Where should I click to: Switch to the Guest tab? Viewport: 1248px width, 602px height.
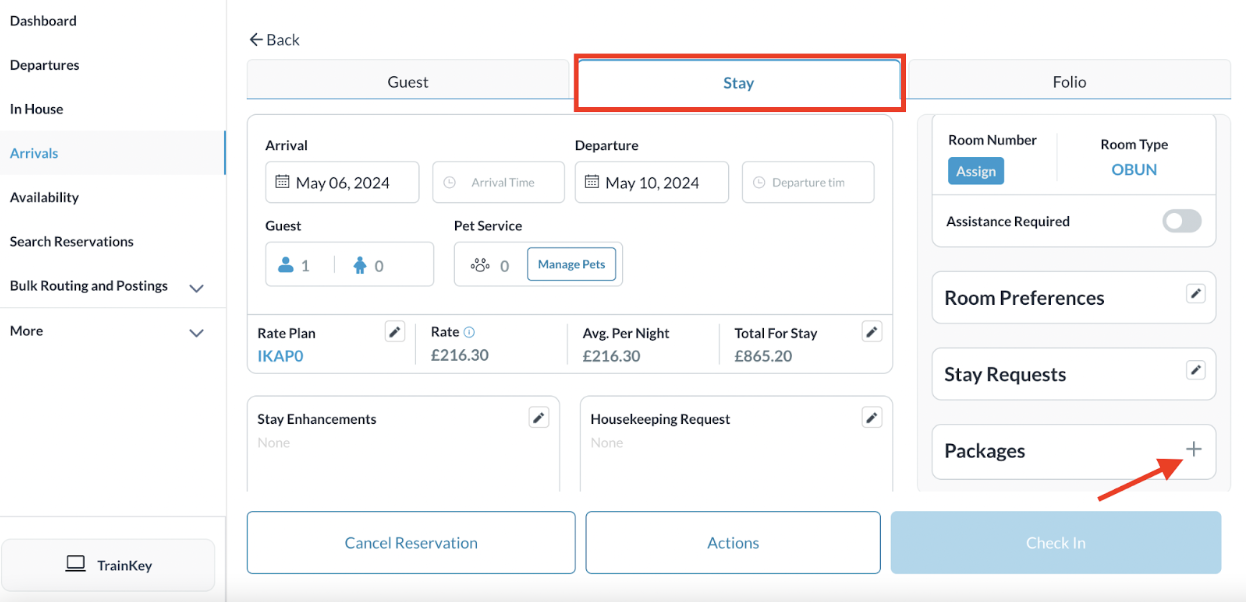(408, 82)
